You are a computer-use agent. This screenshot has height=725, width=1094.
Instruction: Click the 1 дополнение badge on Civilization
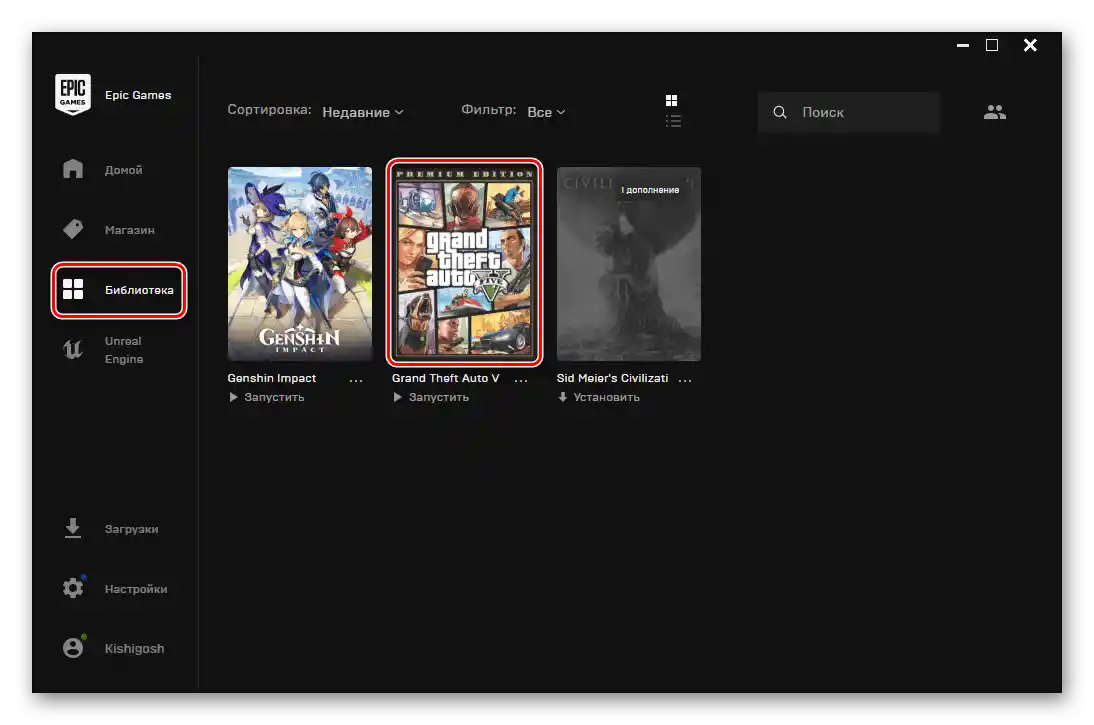[650, 190]
